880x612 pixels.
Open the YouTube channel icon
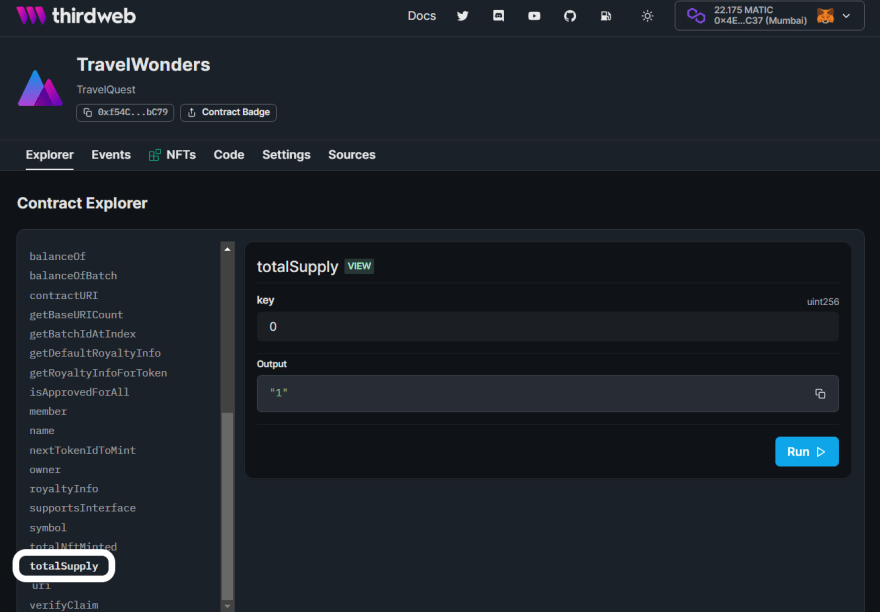pyautogui.click(x=534, y=16)
